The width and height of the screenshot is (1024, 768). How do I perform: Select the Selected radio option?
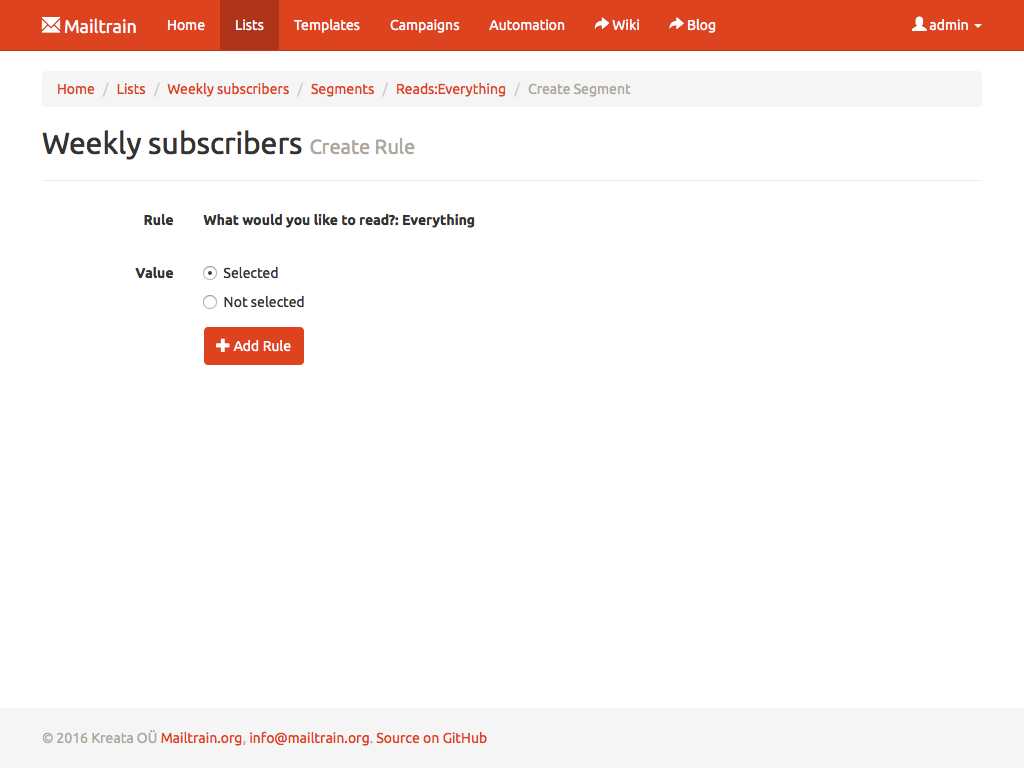click(210, 272)
